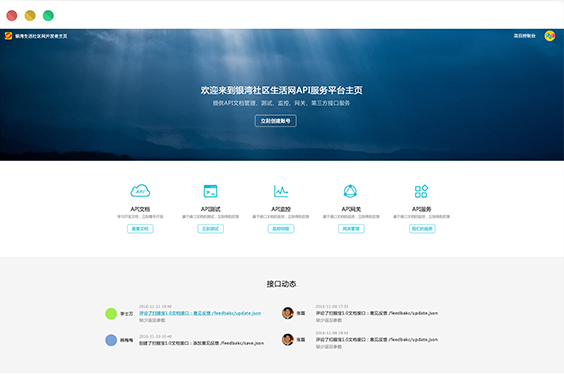The height and width of the screenshot is (383, 564).
Task: Click the gray description under API服务
Action: coord(422,216)
